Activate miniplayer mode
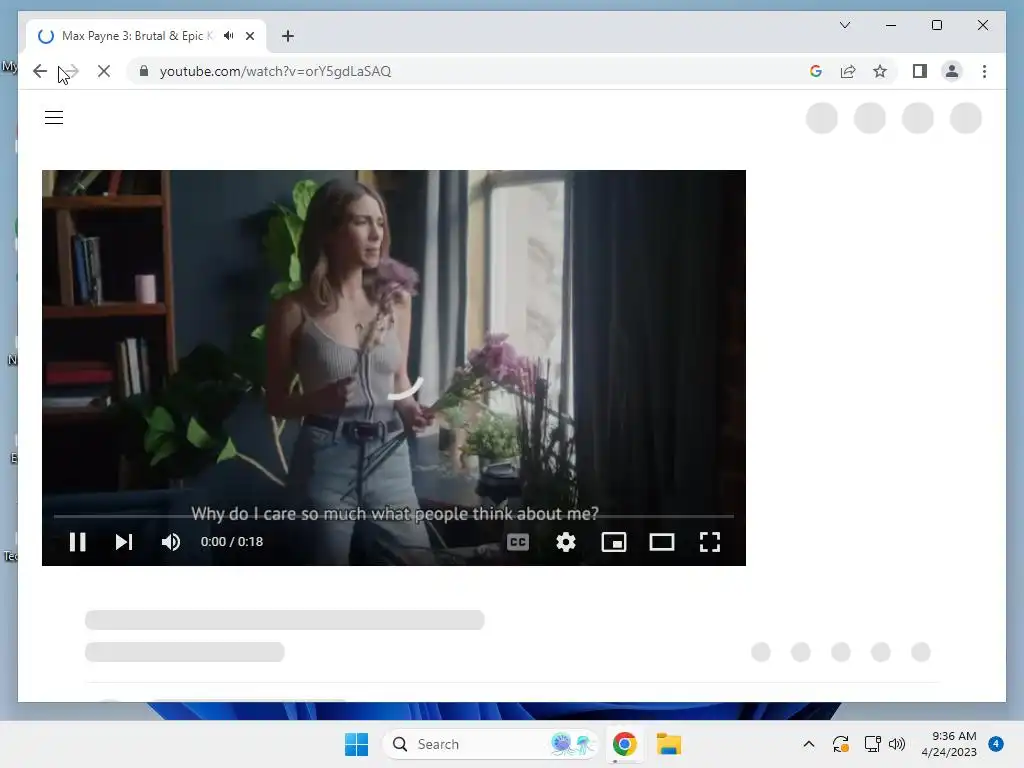Screen dimensions: 1024x768 pyautogui.click(x=614, y=542)
